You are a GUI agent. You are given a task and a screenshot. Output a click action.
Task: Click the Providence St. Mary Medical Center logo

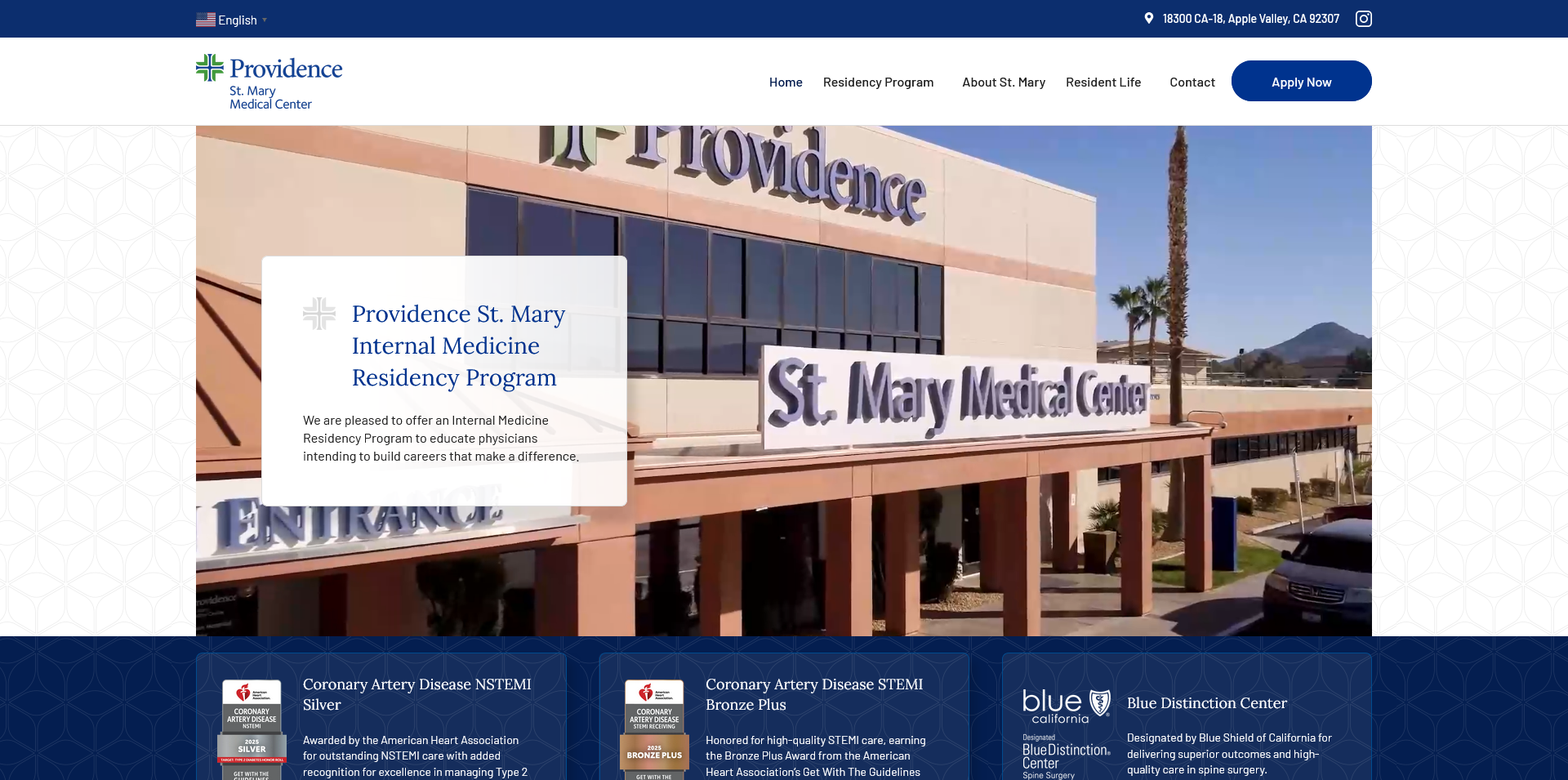pyautogui.click(x=268, y=81)
